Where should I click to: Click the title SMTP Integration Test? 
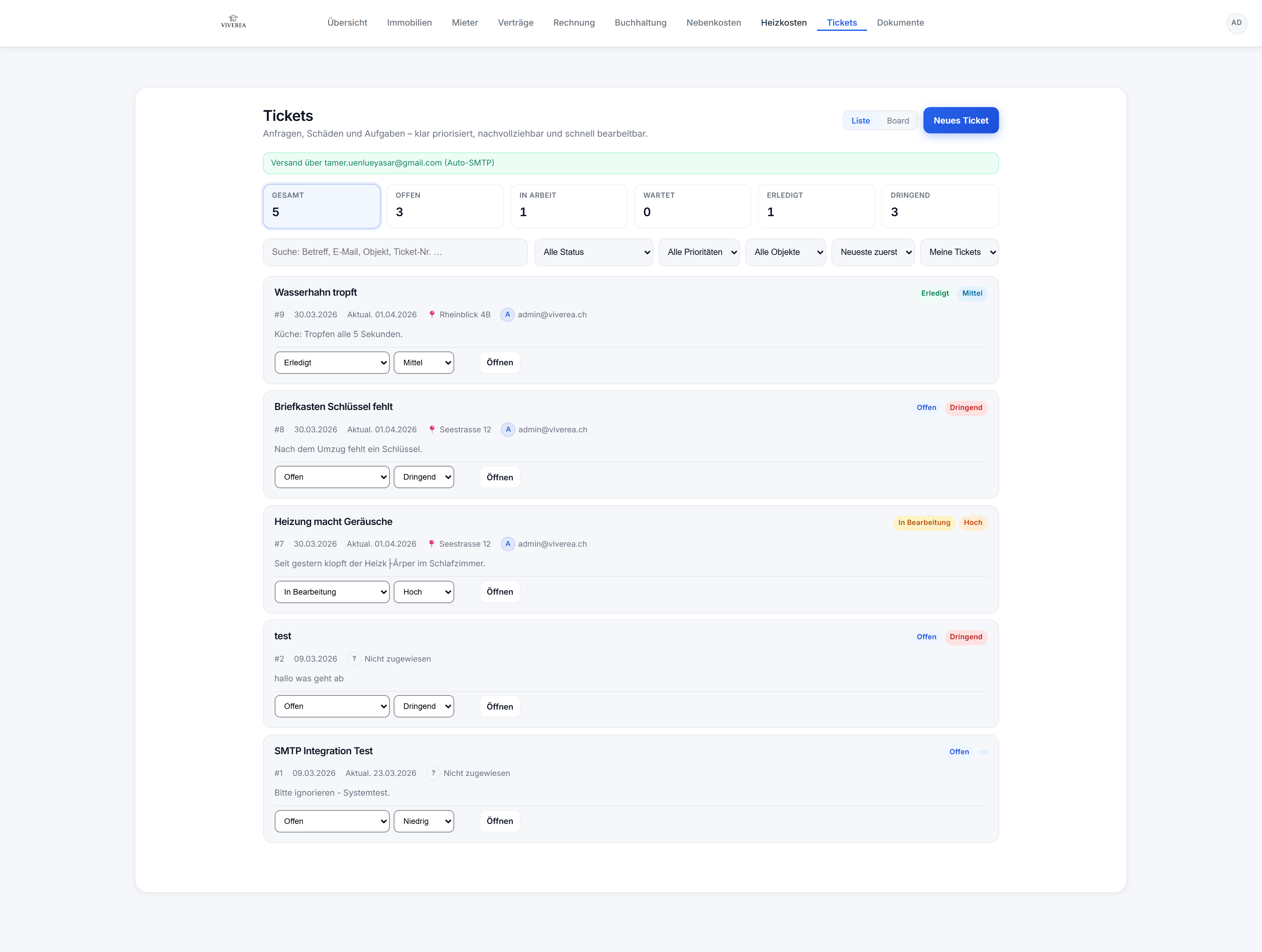[x=323, y=751]
